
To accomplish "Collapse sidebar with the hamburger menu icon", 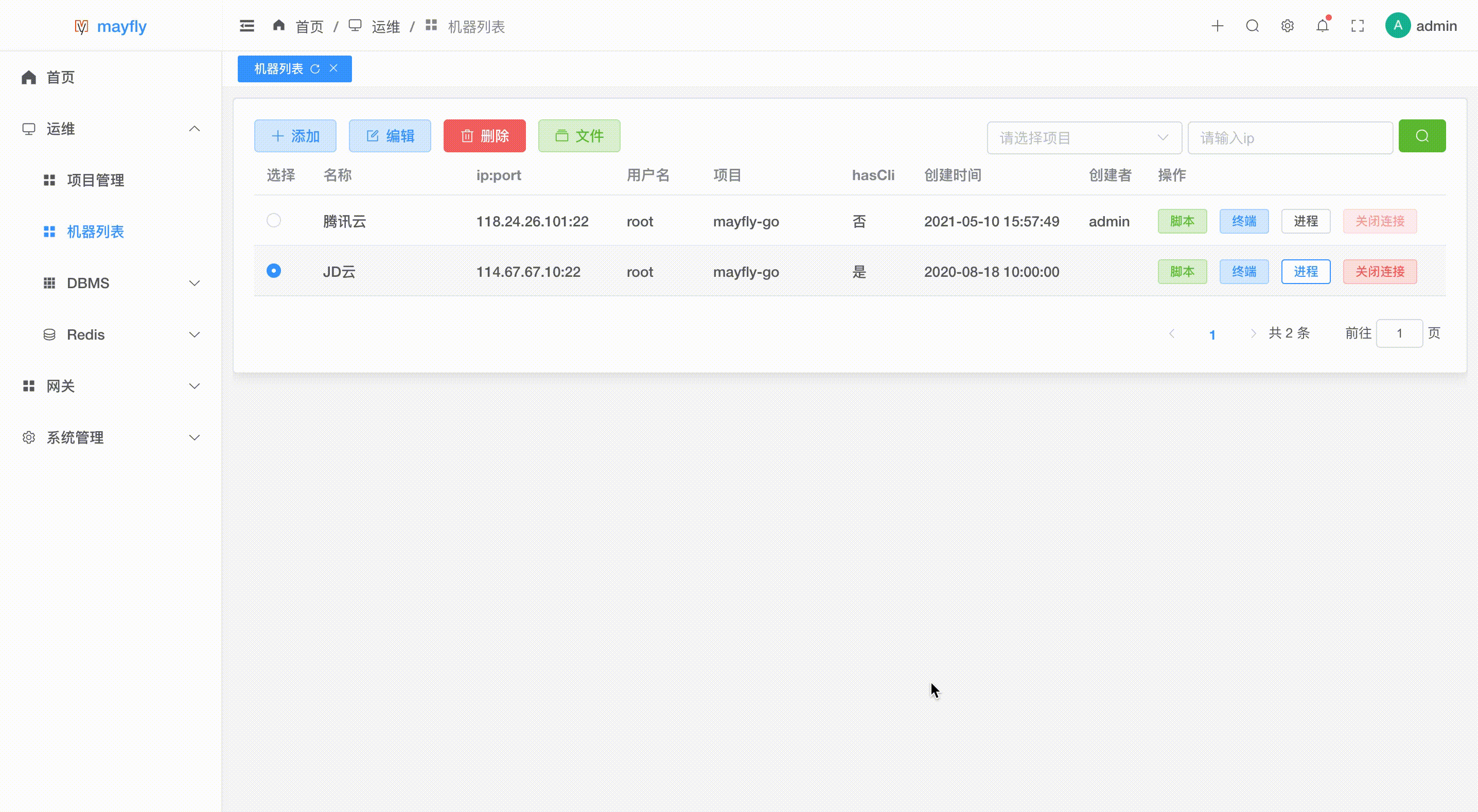I will tap(247, 26).
